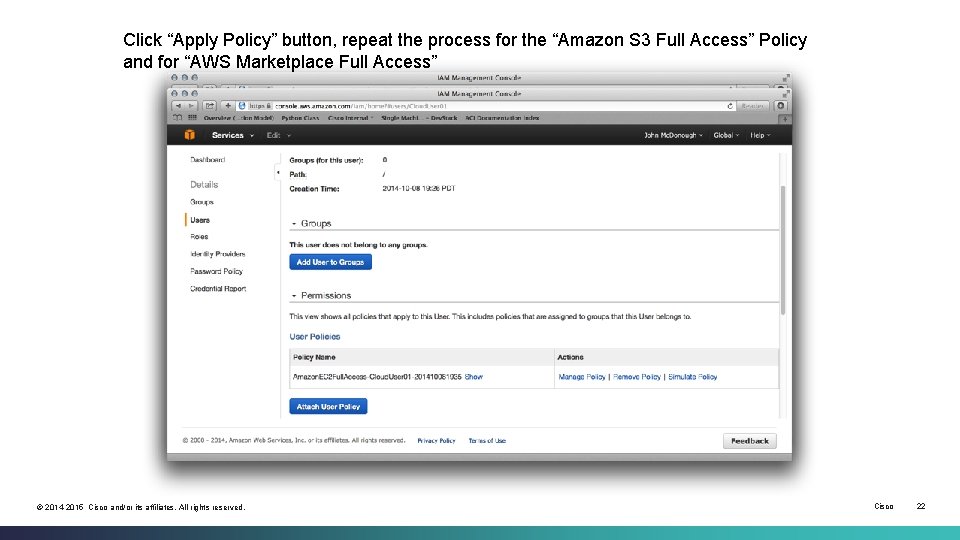This screenshot has width=960, height=540.
Task: Show the AmazonEC2FullAccess policy document
Action: (x=474, y=377)
